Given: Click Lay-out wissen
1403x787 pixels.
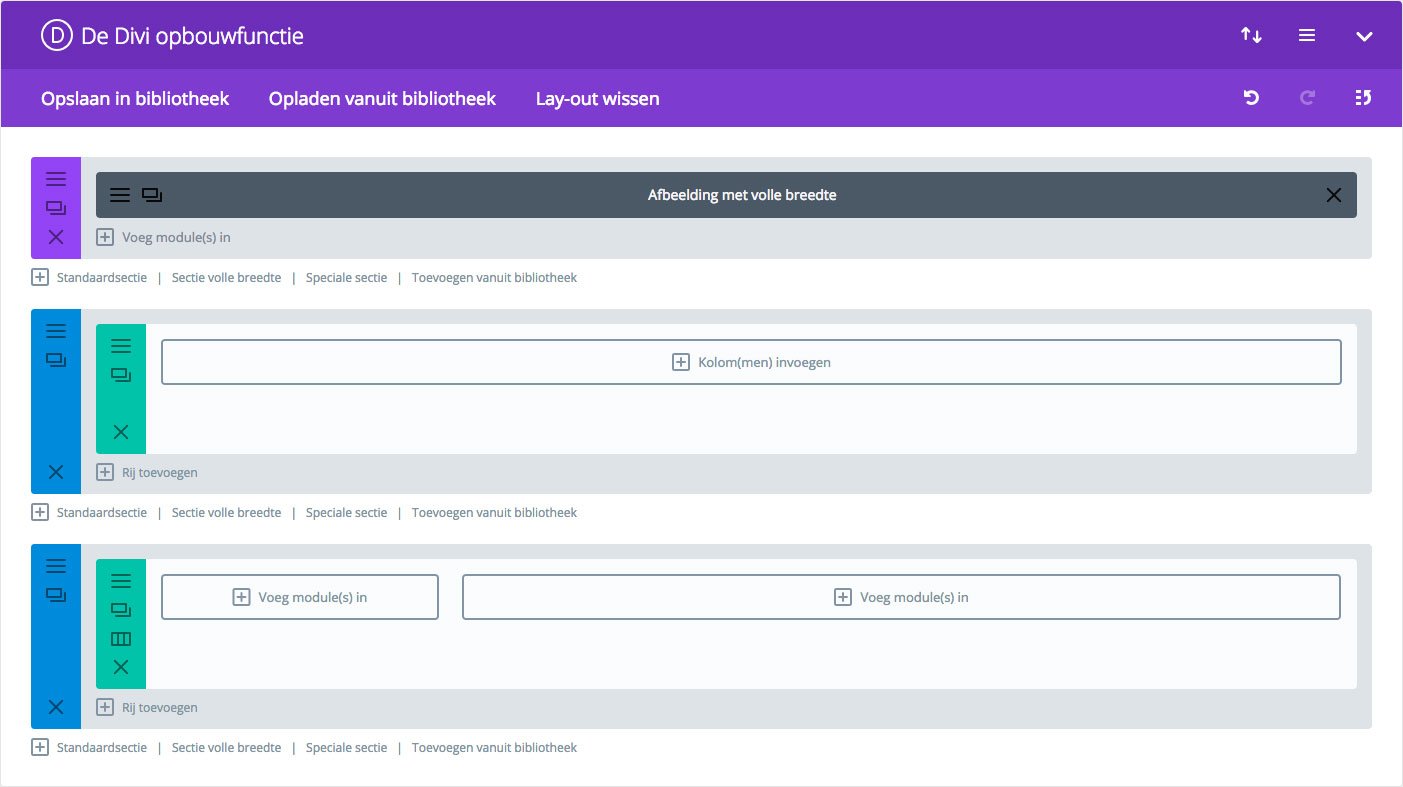Looking at the screenshot, I should [x=597, y=99].
